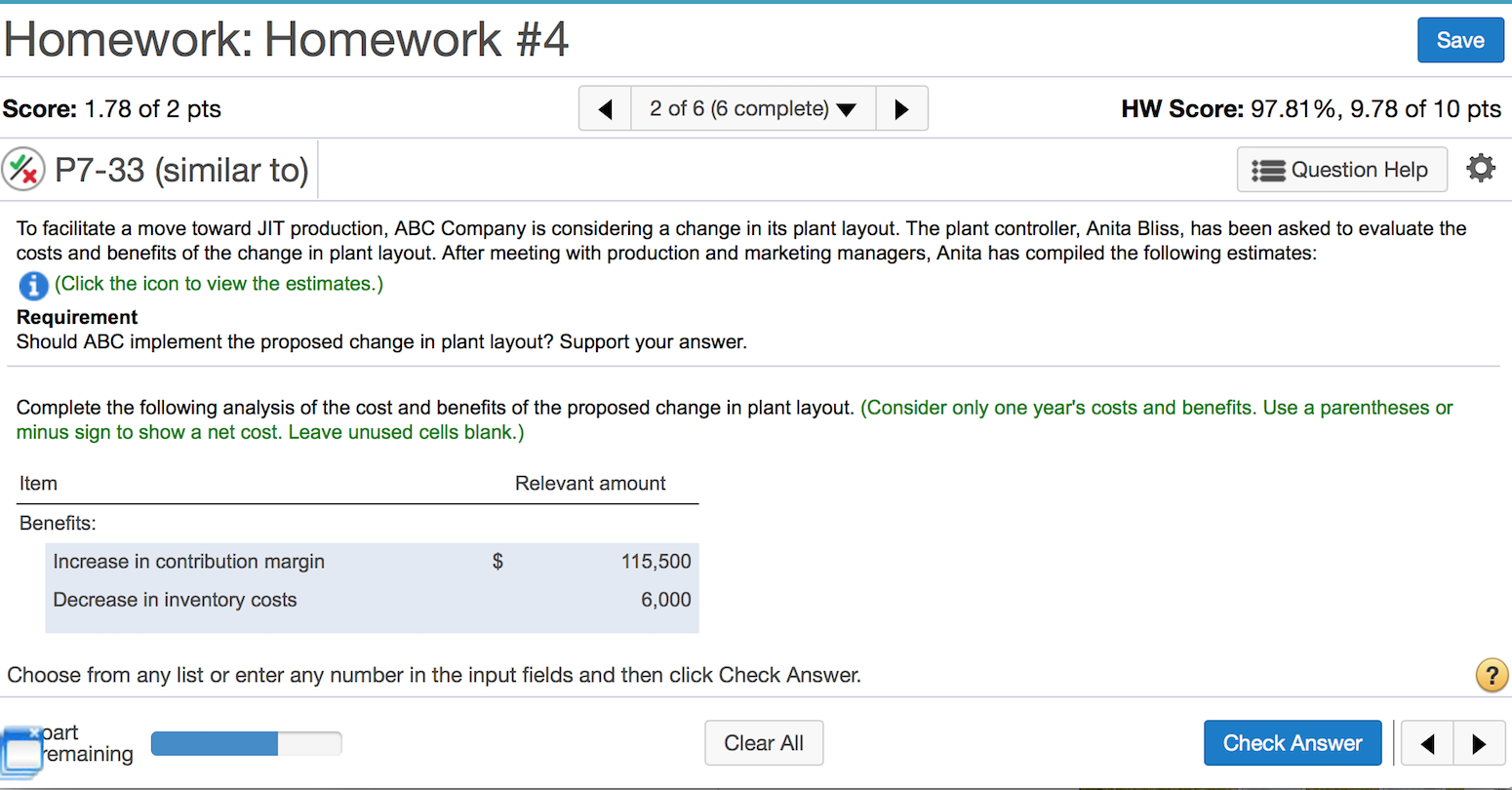The height and width of the screenshot is (790, 1512).
Task: Click the list icon beside Question Help
Action: pos(1271,169)
